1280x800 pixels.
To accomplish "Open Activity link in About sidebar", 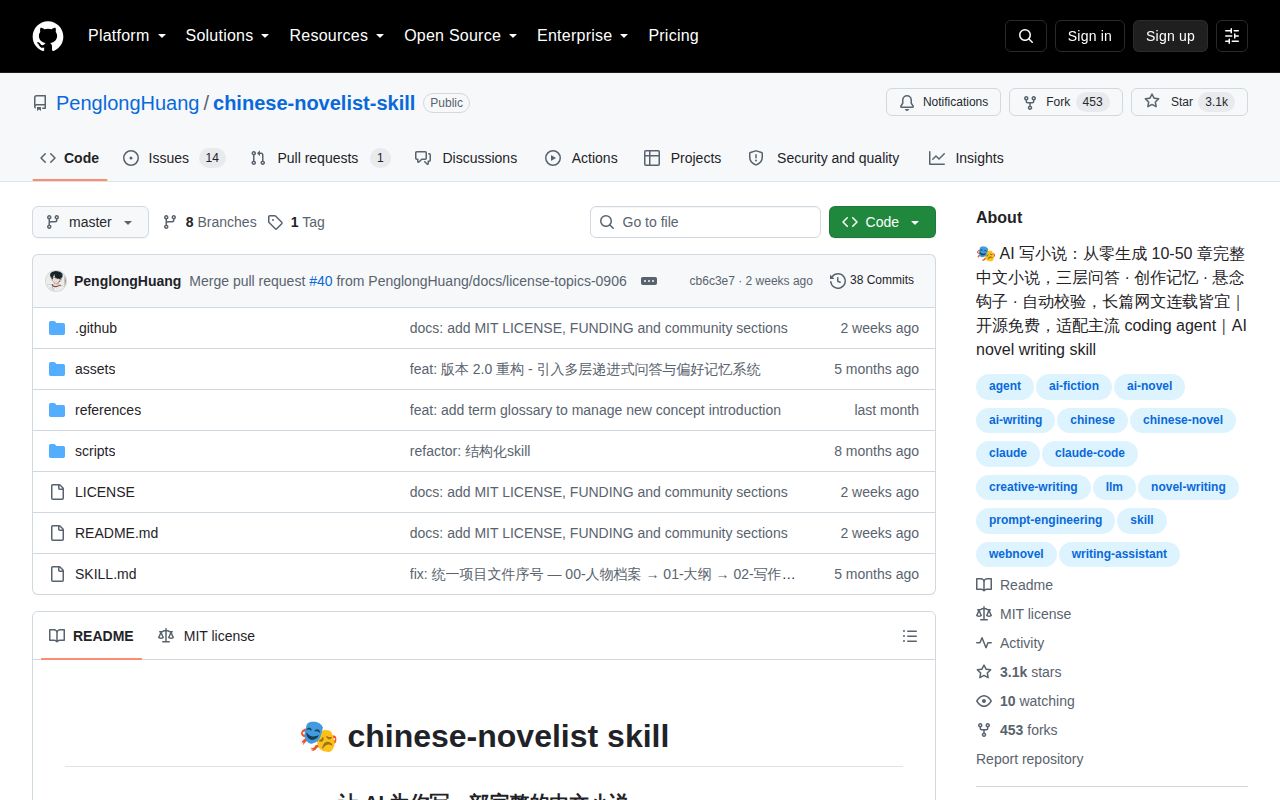I will coord(1011,643).
